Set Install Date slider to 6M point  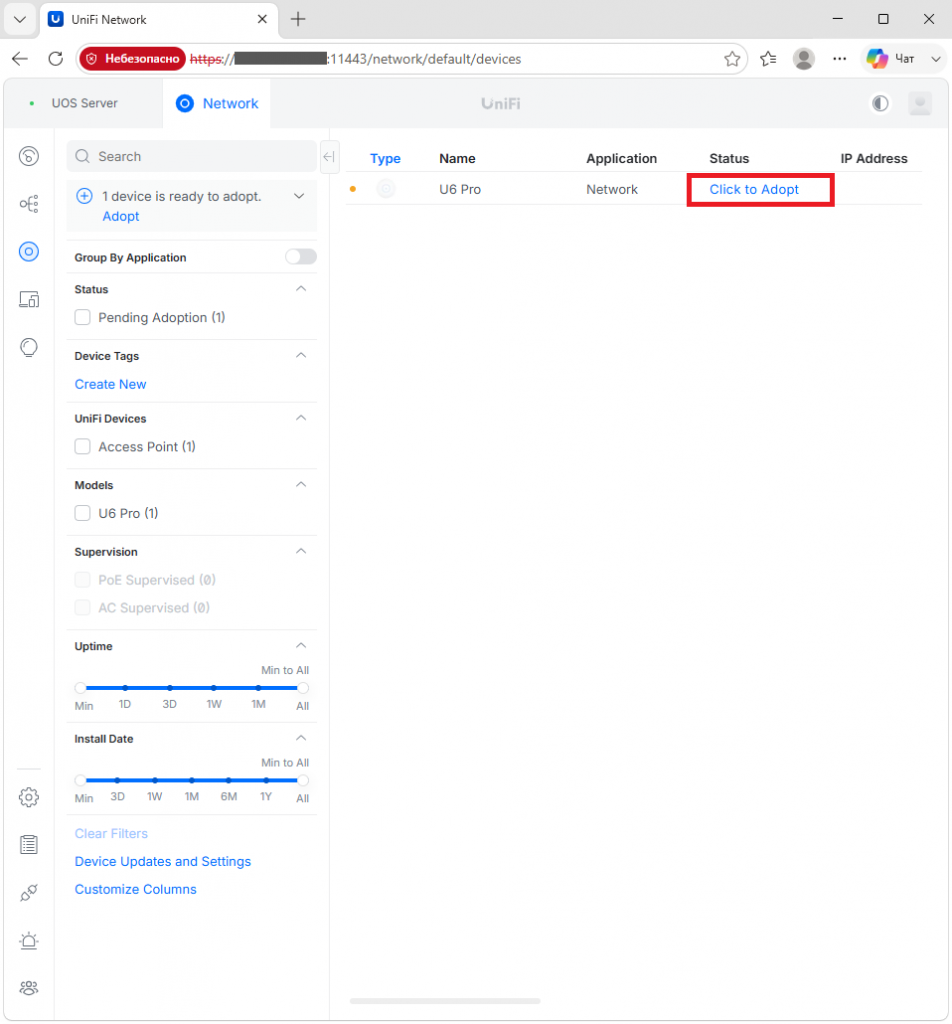[229, 780]
